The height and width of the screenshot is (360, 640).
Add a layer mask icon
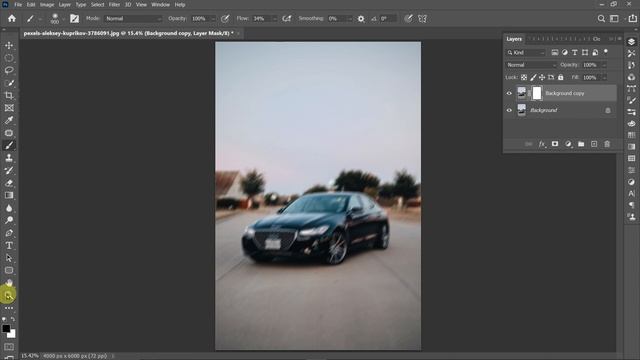(555, 144)
